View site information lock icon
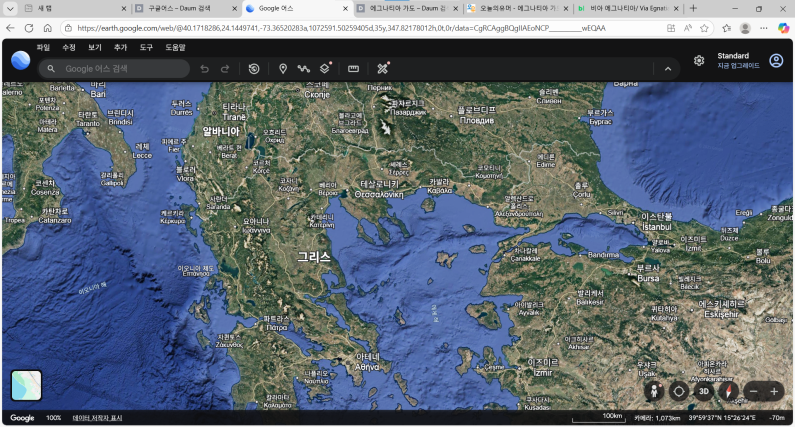795x427 pixels. pyautogui.click(x=68, y=28)
